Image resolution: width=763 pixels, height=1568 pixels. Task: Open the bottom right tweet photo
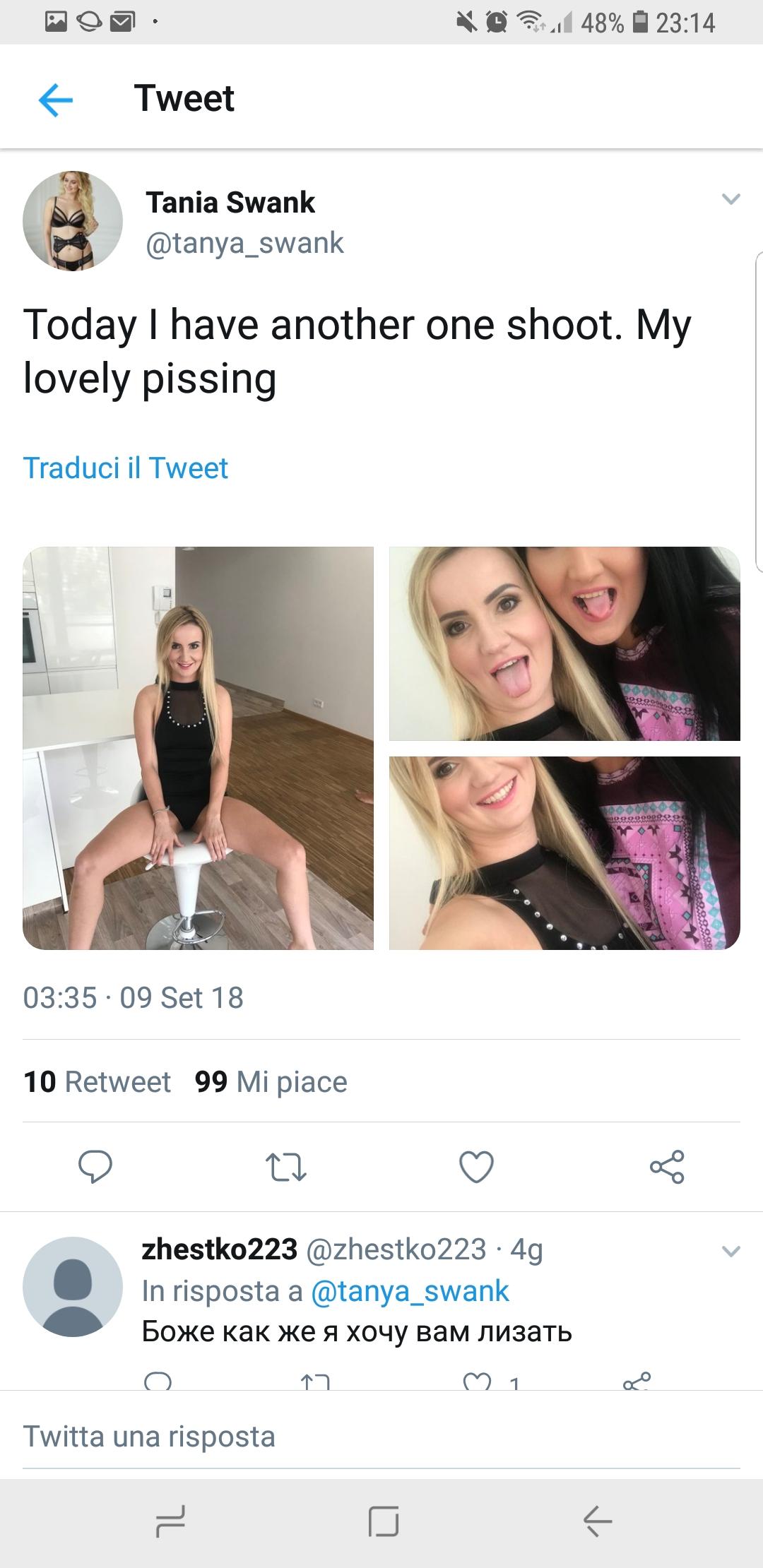click(x=564, y=853)
